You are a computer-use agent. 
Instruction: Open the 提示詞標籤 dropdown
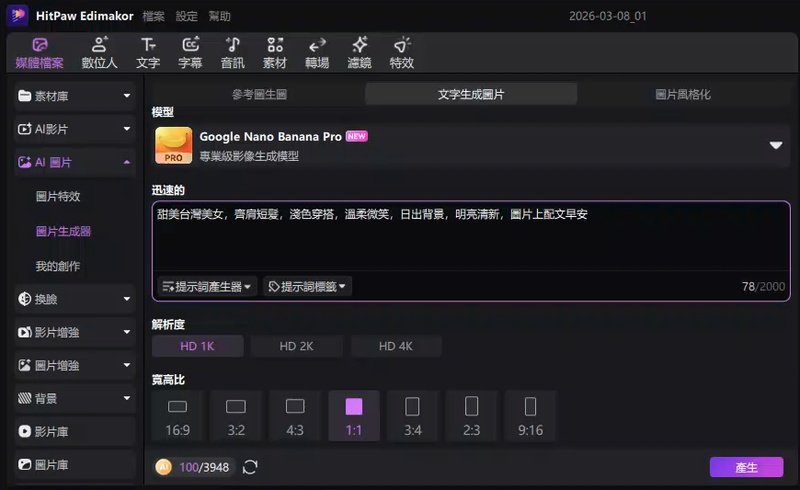pyautogui.click(x=307, y=286)
